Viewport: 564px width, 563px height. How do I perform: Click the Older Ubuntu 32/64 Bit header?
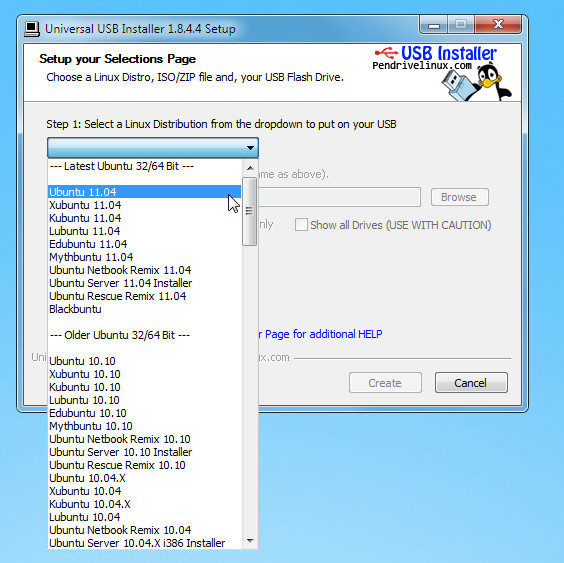[144, 335]
